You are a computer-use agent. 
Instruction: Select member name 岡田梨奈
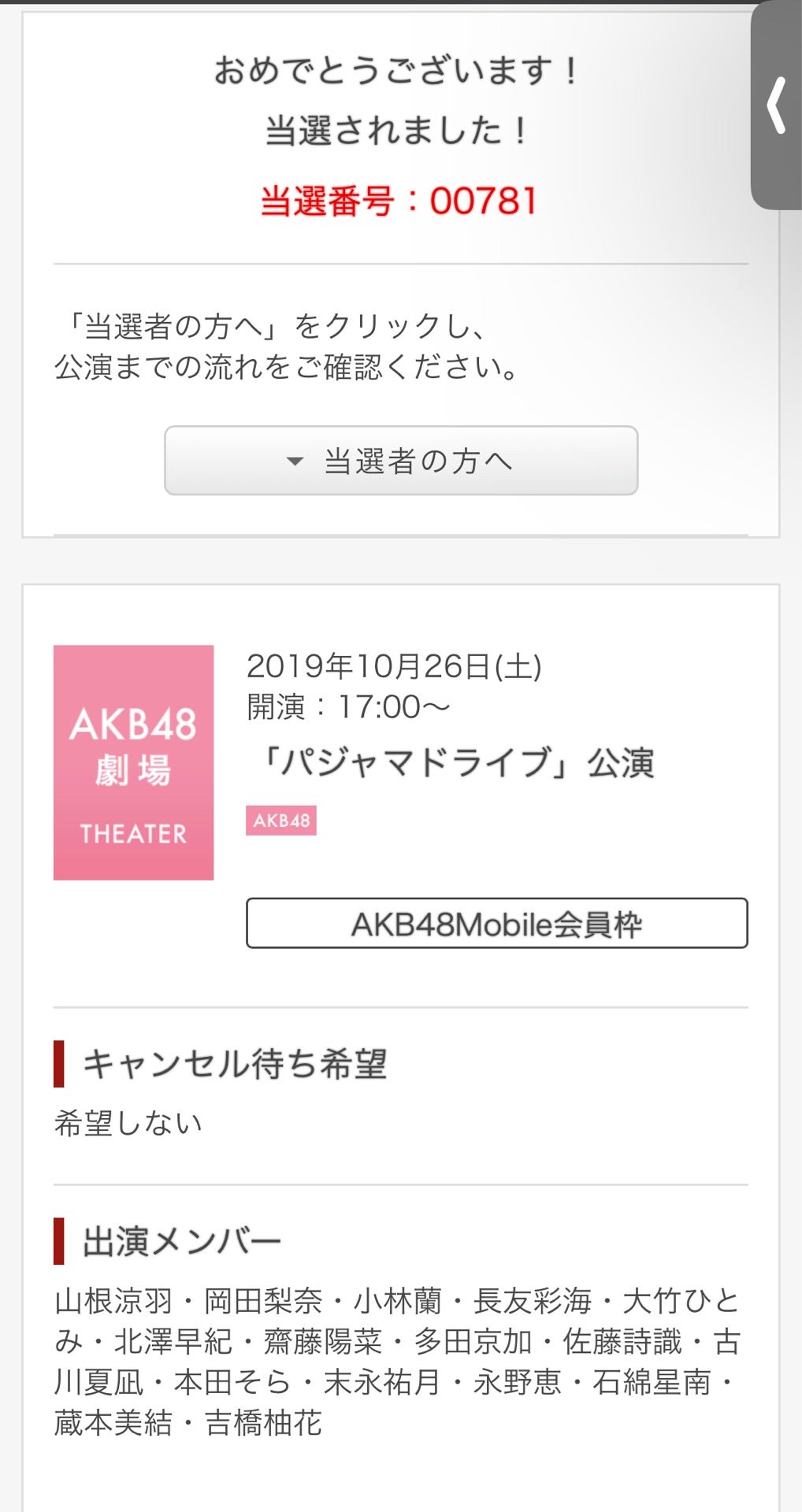263,1301
